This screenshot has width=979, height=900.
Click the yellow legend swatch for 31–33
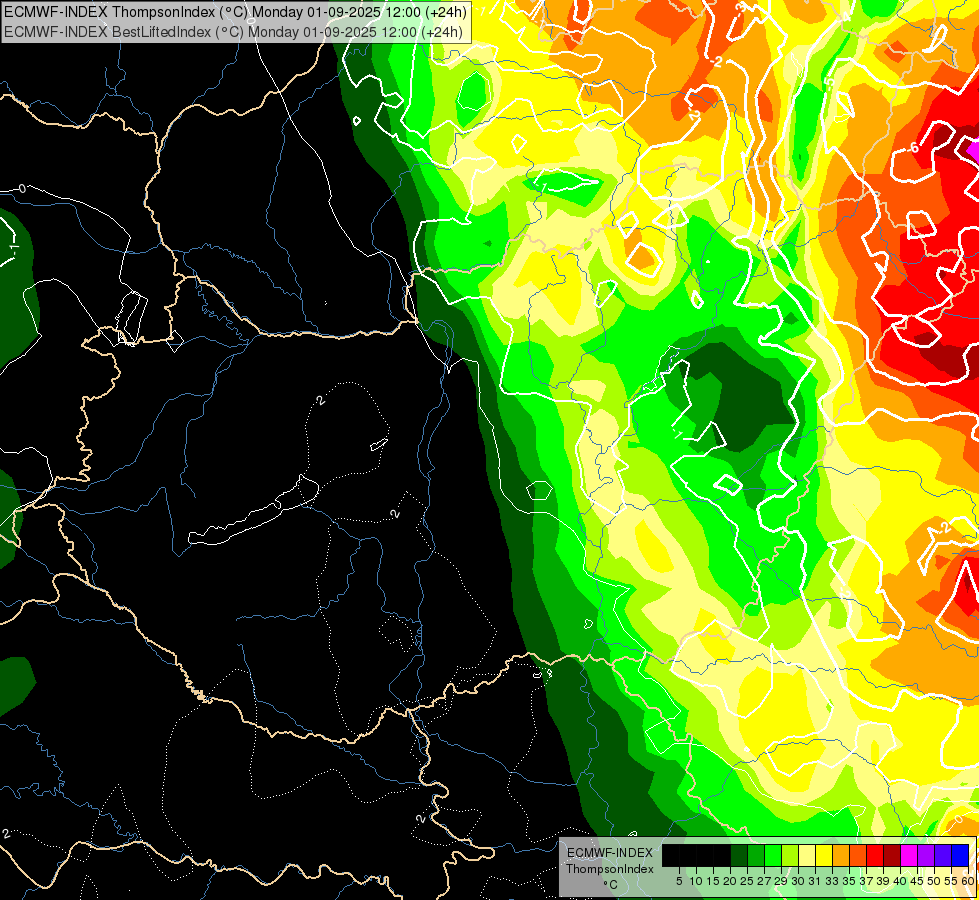[824, 856]
